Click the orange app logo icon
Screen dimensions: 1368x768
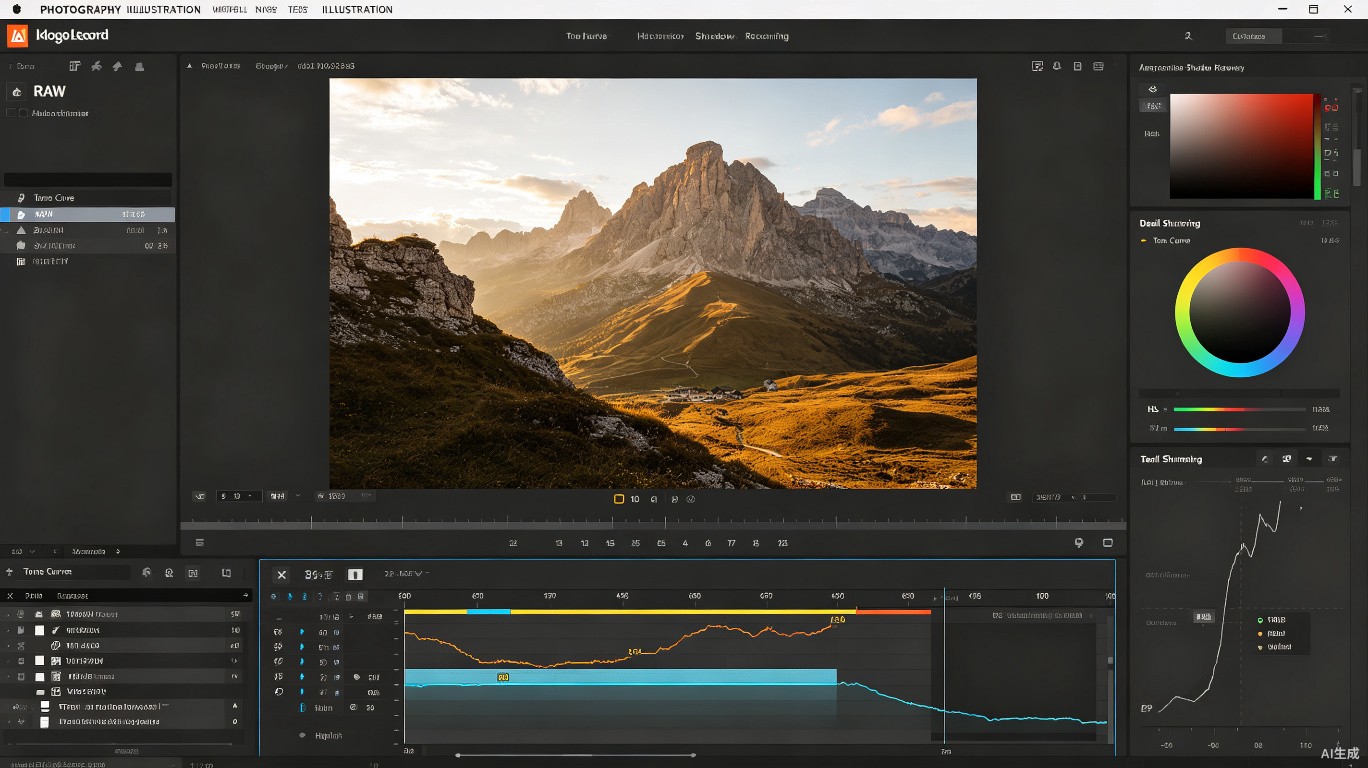coord(17,36)
